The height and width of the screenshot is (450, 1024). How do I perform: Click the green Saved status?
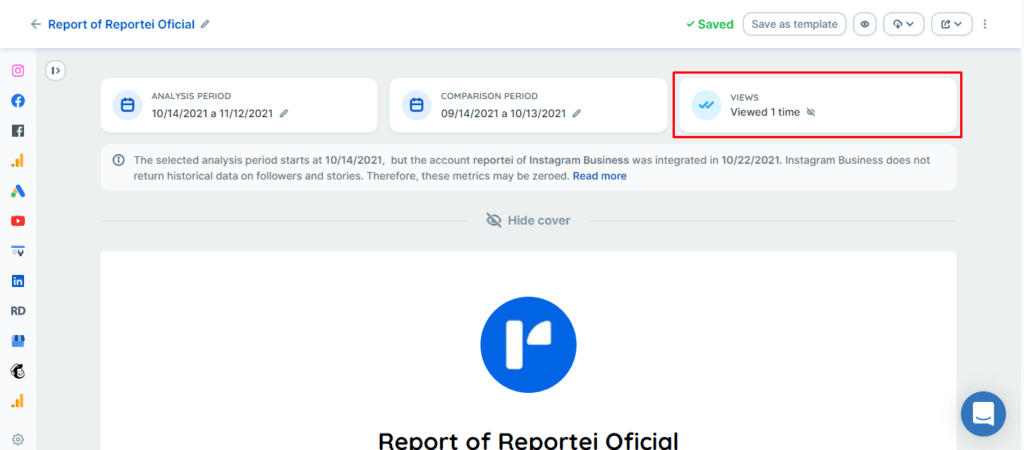[x=709, y=24]
